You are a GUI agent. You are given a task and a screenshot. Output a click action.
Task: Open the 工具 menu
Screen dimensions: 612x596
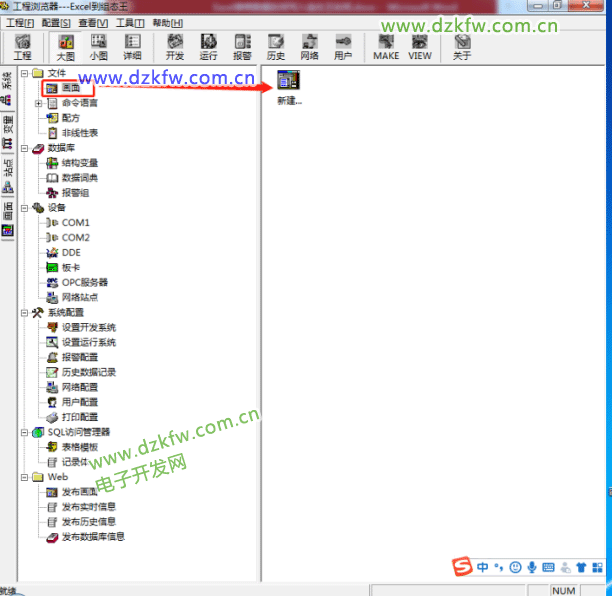tap(130, 23)
